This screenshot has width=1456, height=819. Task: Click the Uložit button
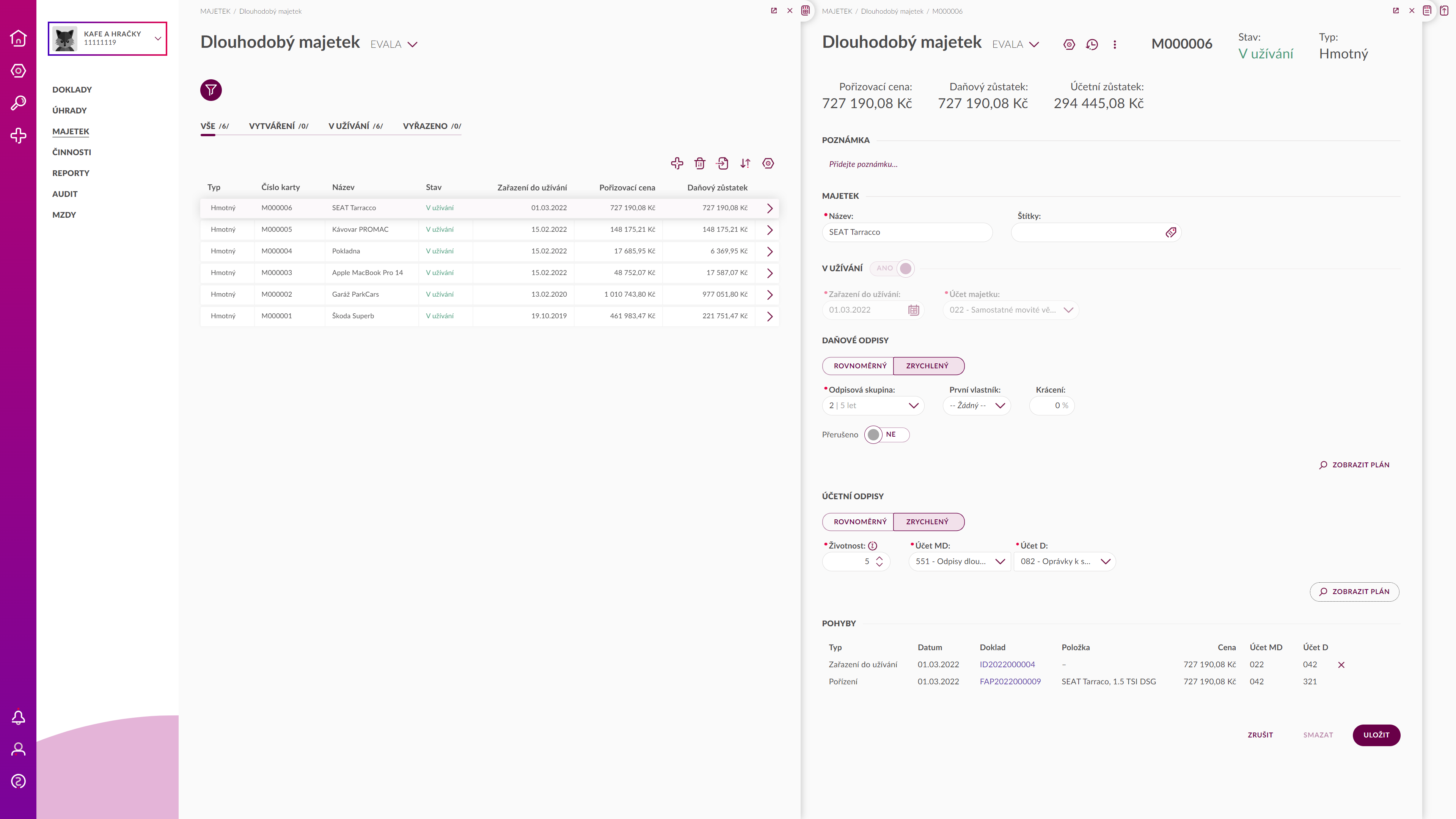[1376, 735]
